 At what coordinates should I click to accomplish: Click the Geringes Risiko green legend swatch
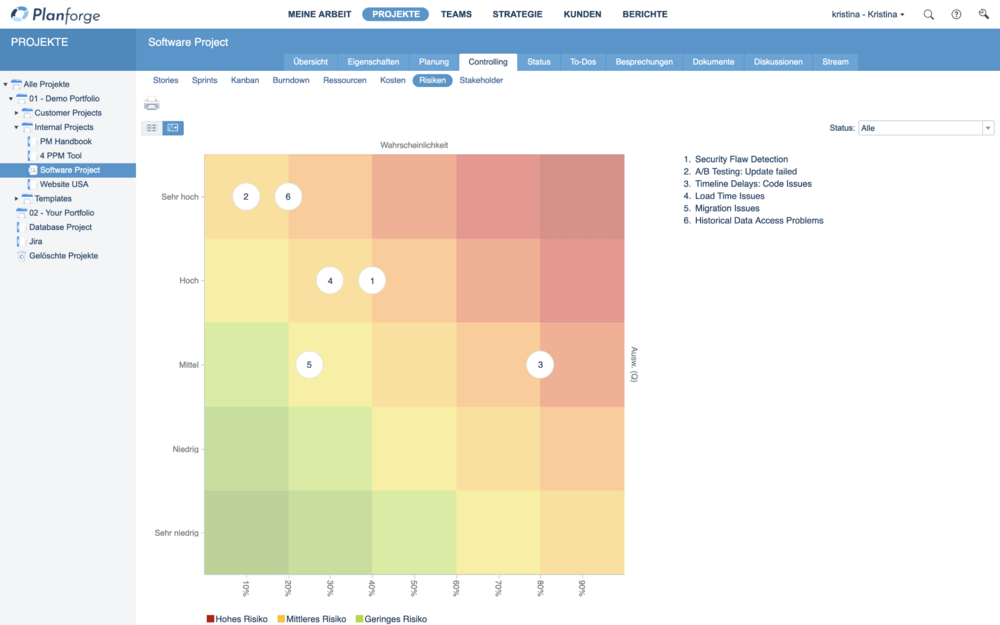tap(360, 619)
